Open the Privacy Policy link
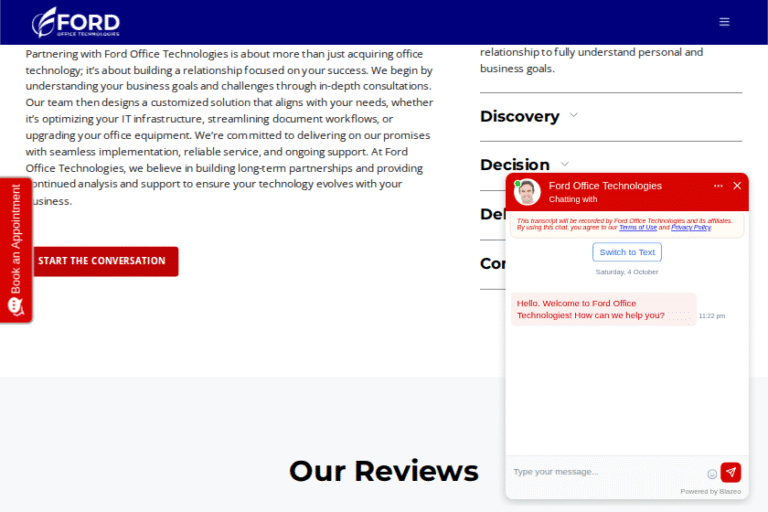The width and height of the screenshot is (768, 512). pos(691,228)
